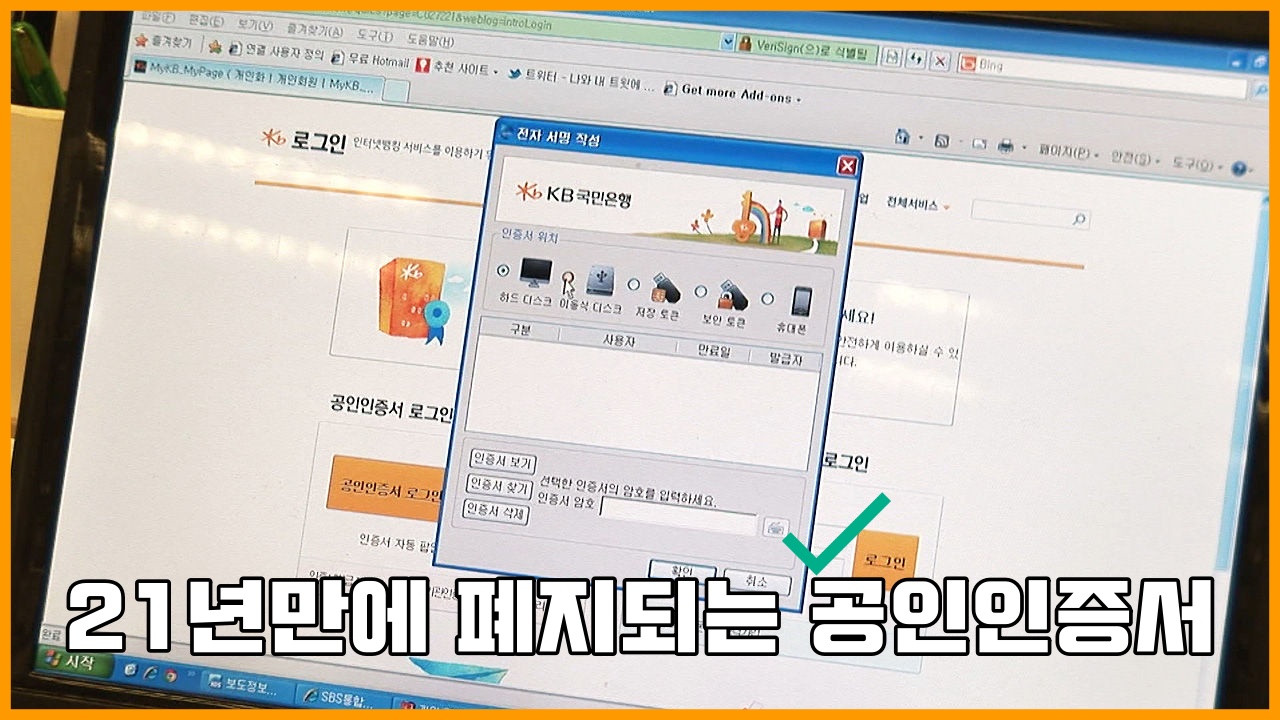
Task: Click the IE print icon
Action: [1006, 148]
